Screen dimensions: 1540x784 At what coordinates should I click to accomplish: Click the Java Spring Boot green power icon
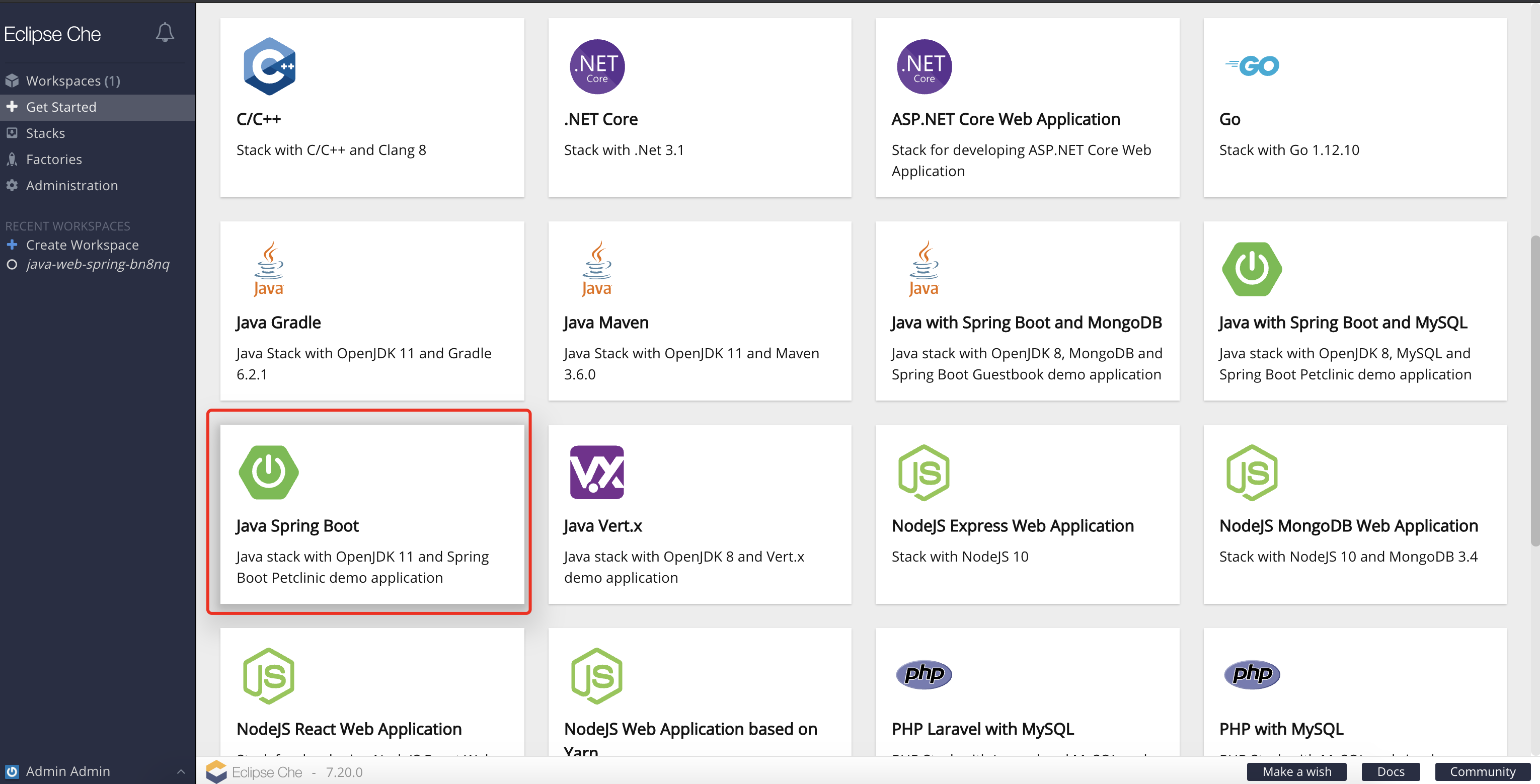268,472
